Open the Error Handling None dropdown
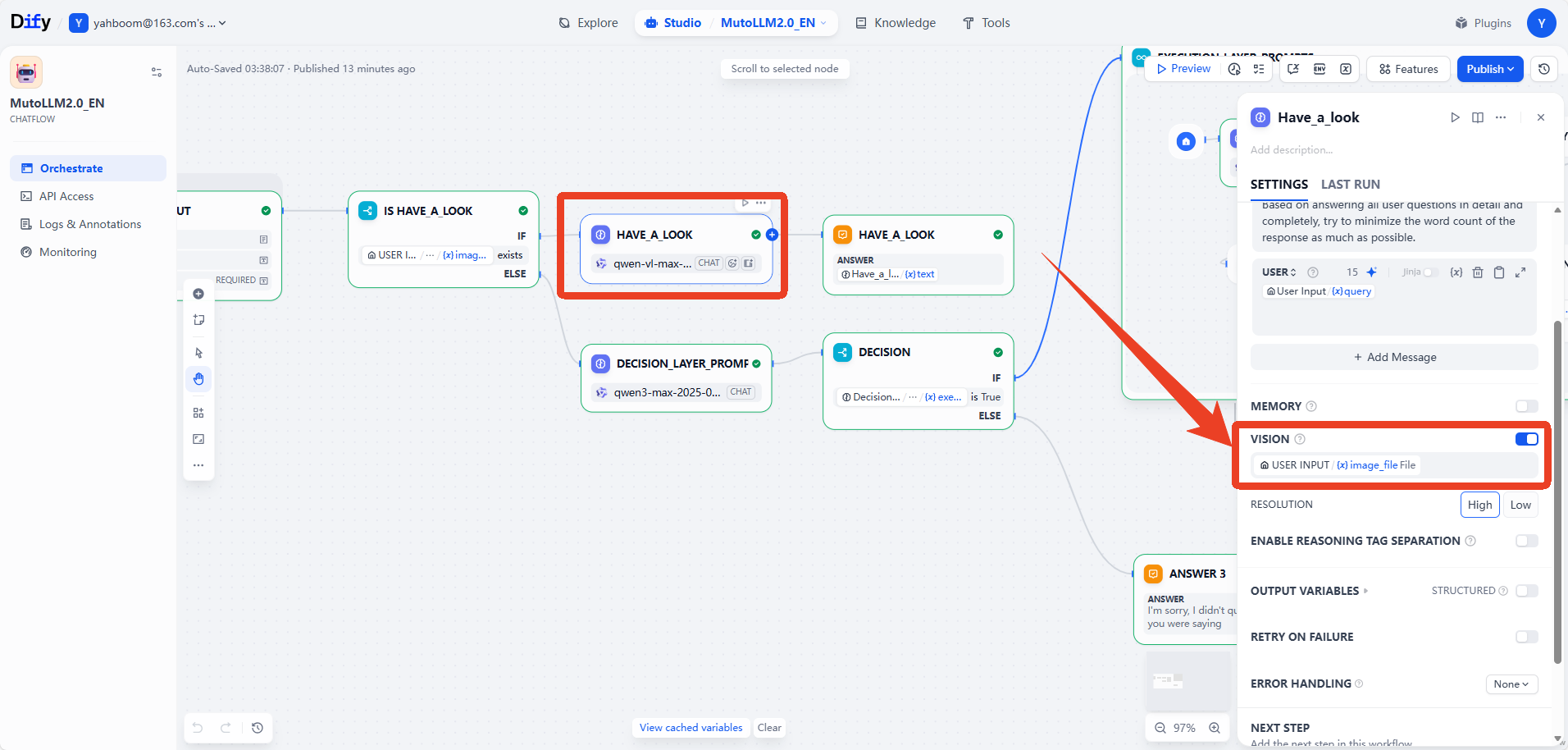Image resolution: width=1568 pixels, height=750 pixels. (x=1511, y=684)
